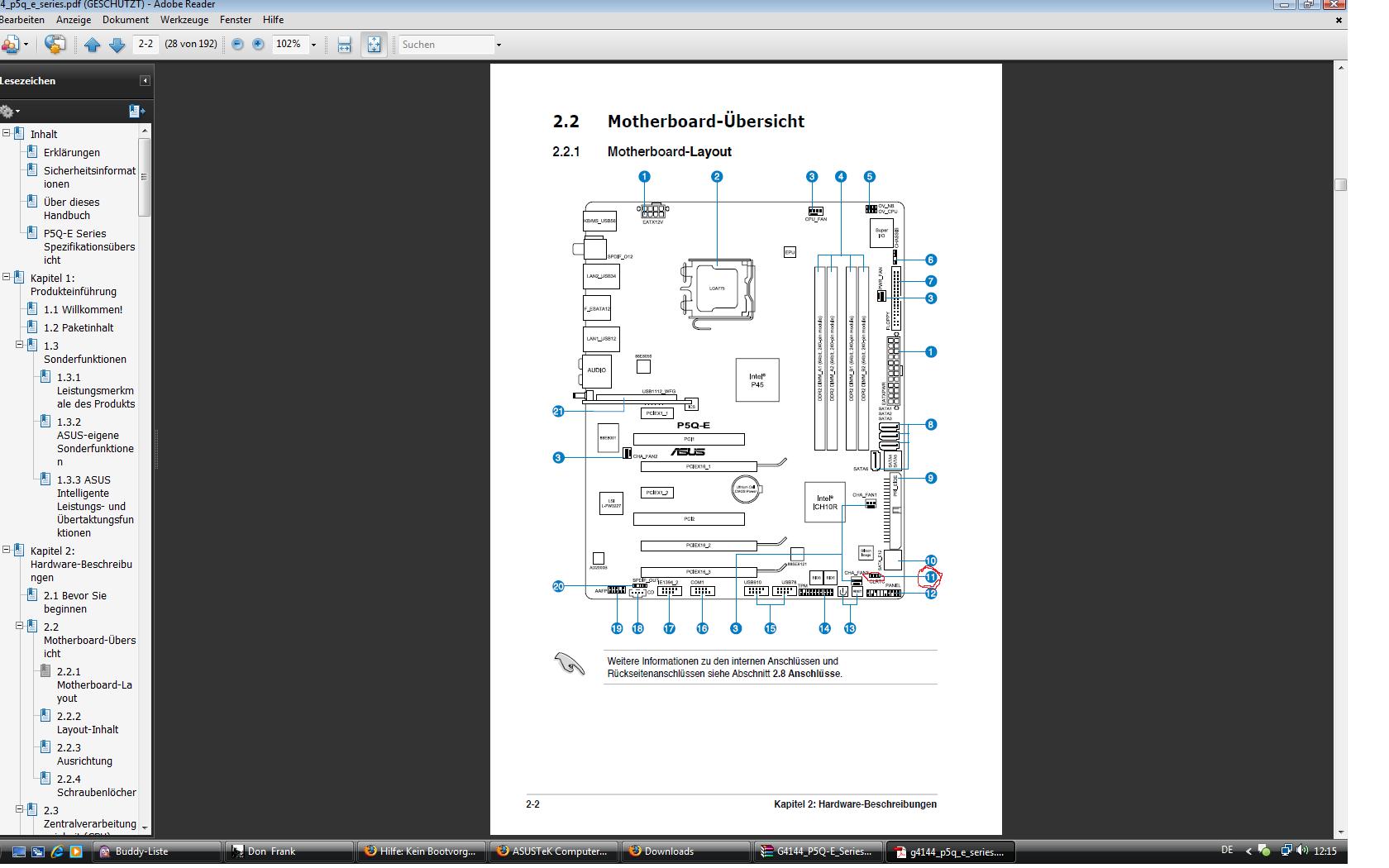The height and width of the screenshot is (868, 1389).
Task: Switch to Firefox Downloads taskbar window
Action: [x=686, y=851]
